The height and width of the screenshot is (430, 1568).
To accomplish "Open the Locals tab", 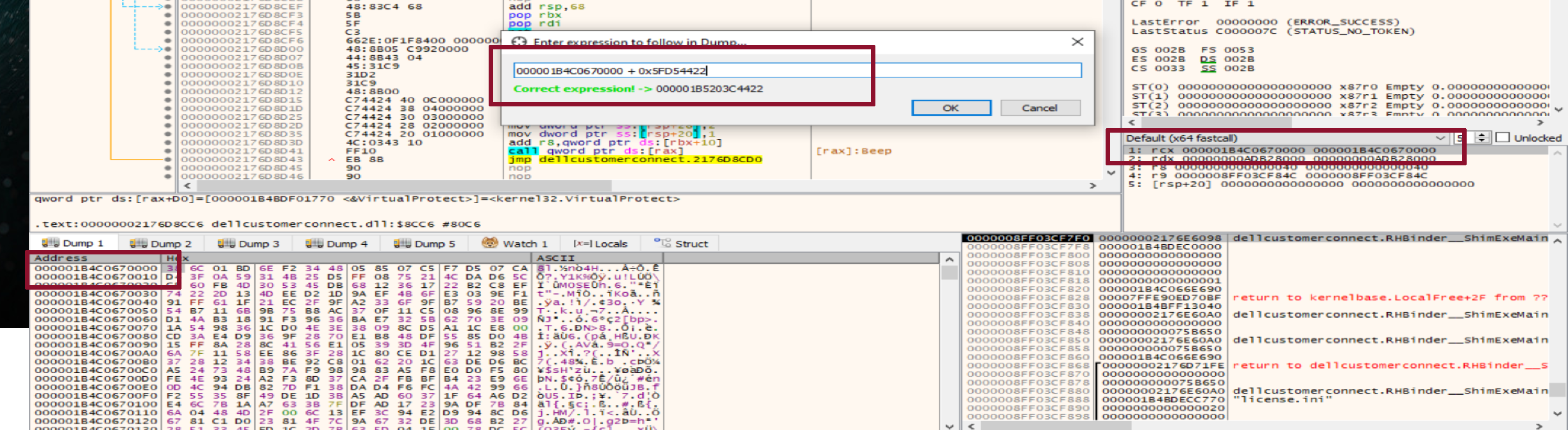I will point(600,244).
